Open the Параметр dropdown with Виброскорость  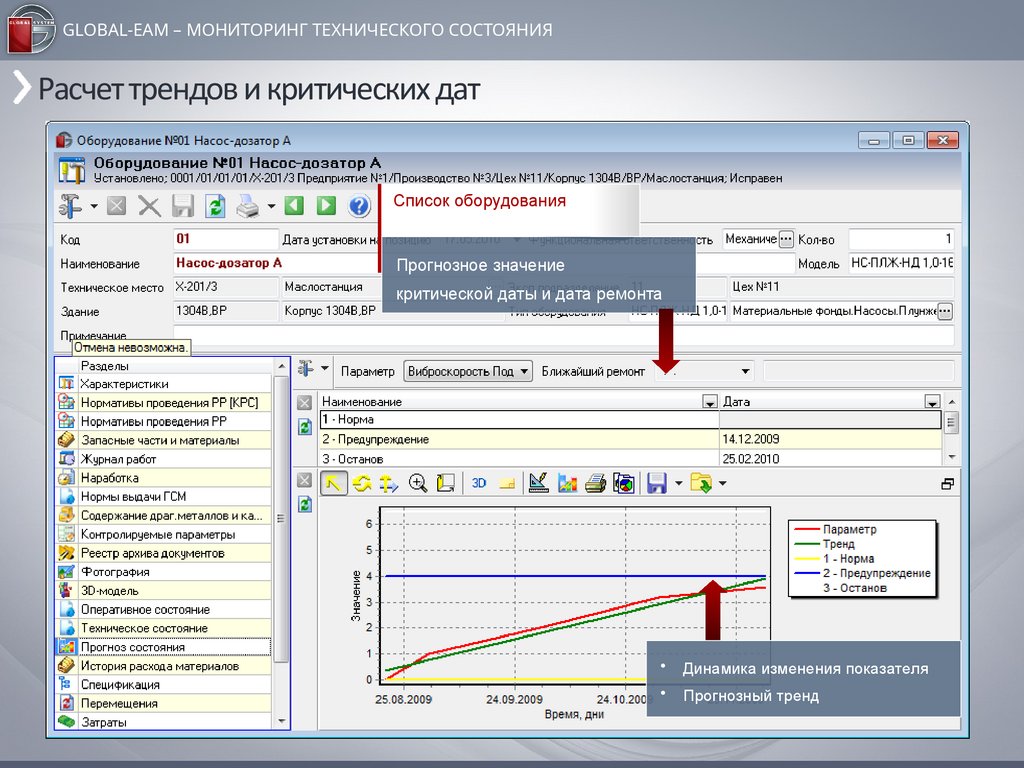[x=468, y=371]
